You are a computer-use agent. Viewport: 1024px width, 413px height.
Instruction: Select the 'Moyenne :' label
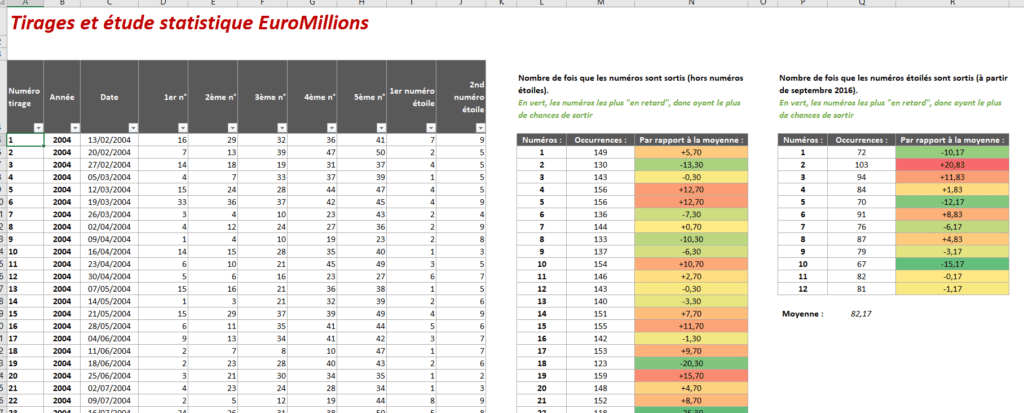pos(803,314)
